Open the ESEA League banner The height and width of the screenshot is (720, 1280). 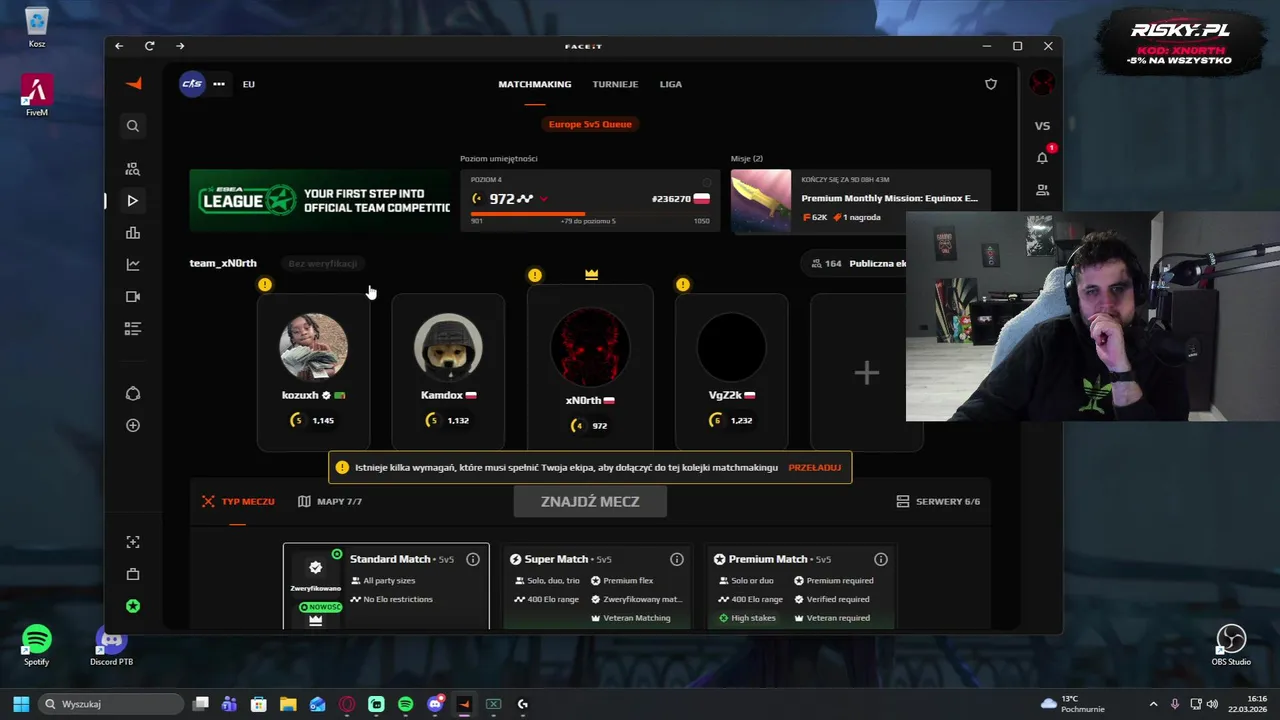pos(320,200)
